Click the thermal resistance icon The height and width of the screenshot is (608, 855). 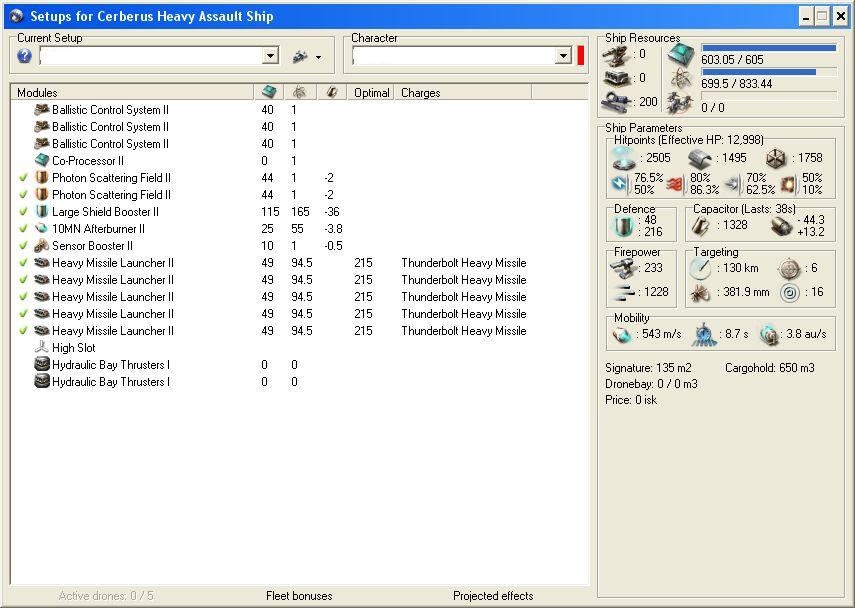(x=676, y=184)
